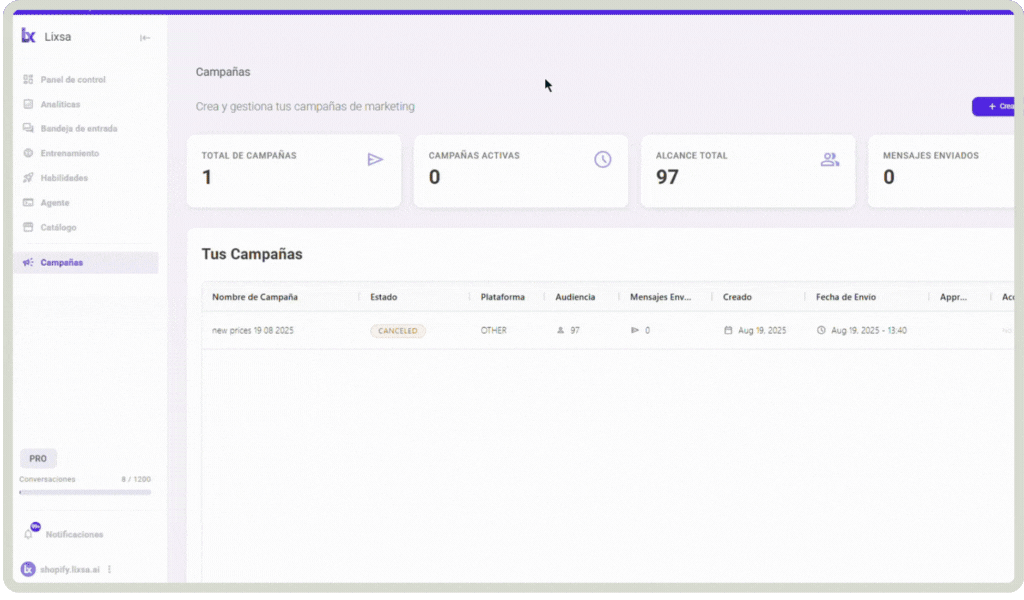1024x600 pixels.
Task: Open Panel de control in the sidebar
Action: pos(72,80)
